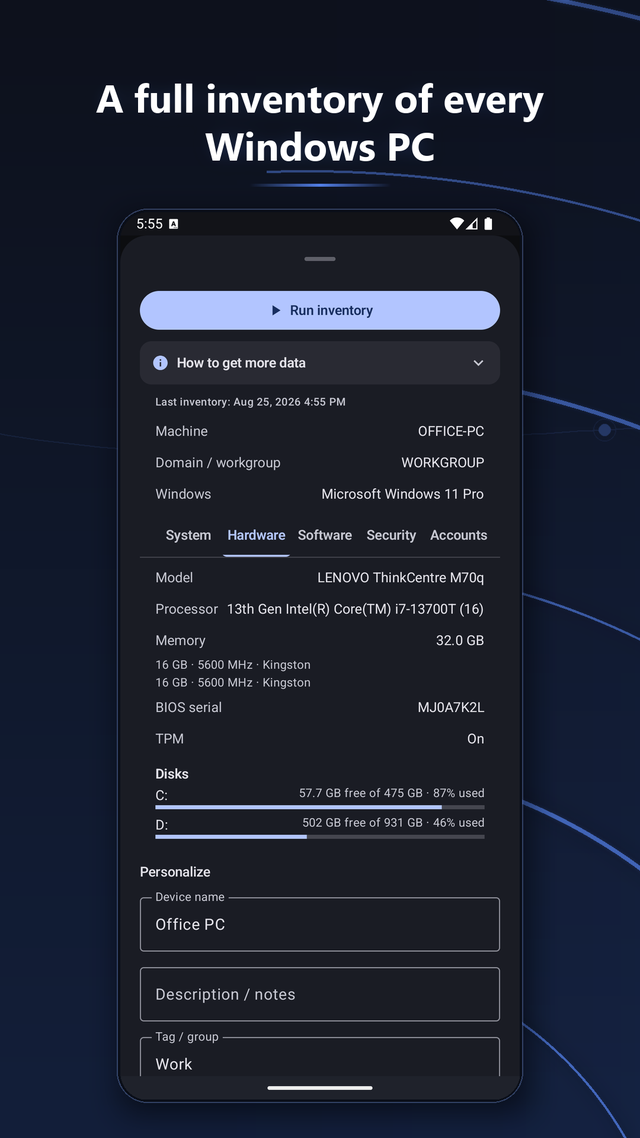Viewport: 640px width, 1138px height.
Task: Select the OFFICE-PC machine value
Action: [x=451, y=431]
